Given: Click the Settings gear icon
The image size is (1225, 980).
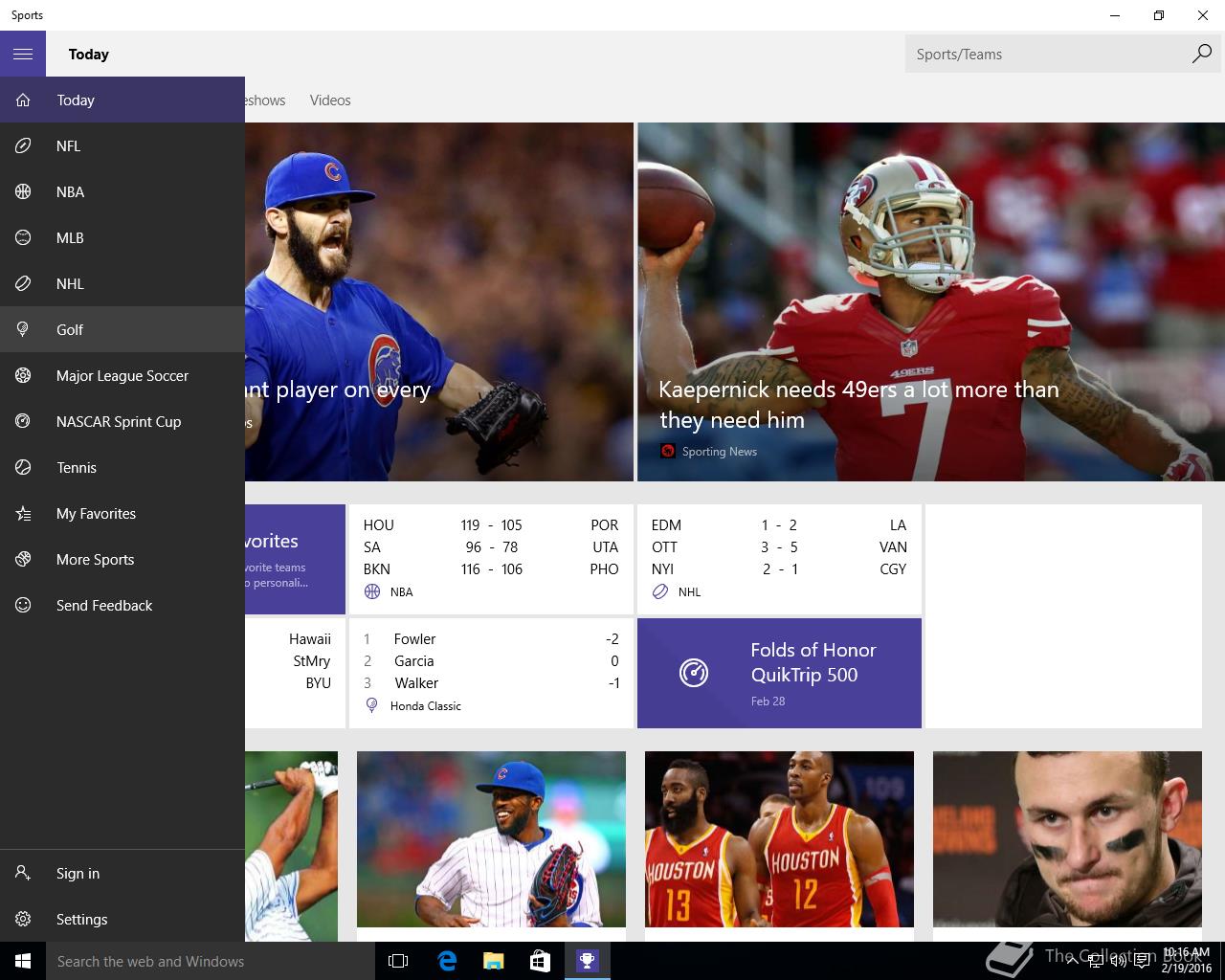Looking at the screenshot, I should [23, 919].
